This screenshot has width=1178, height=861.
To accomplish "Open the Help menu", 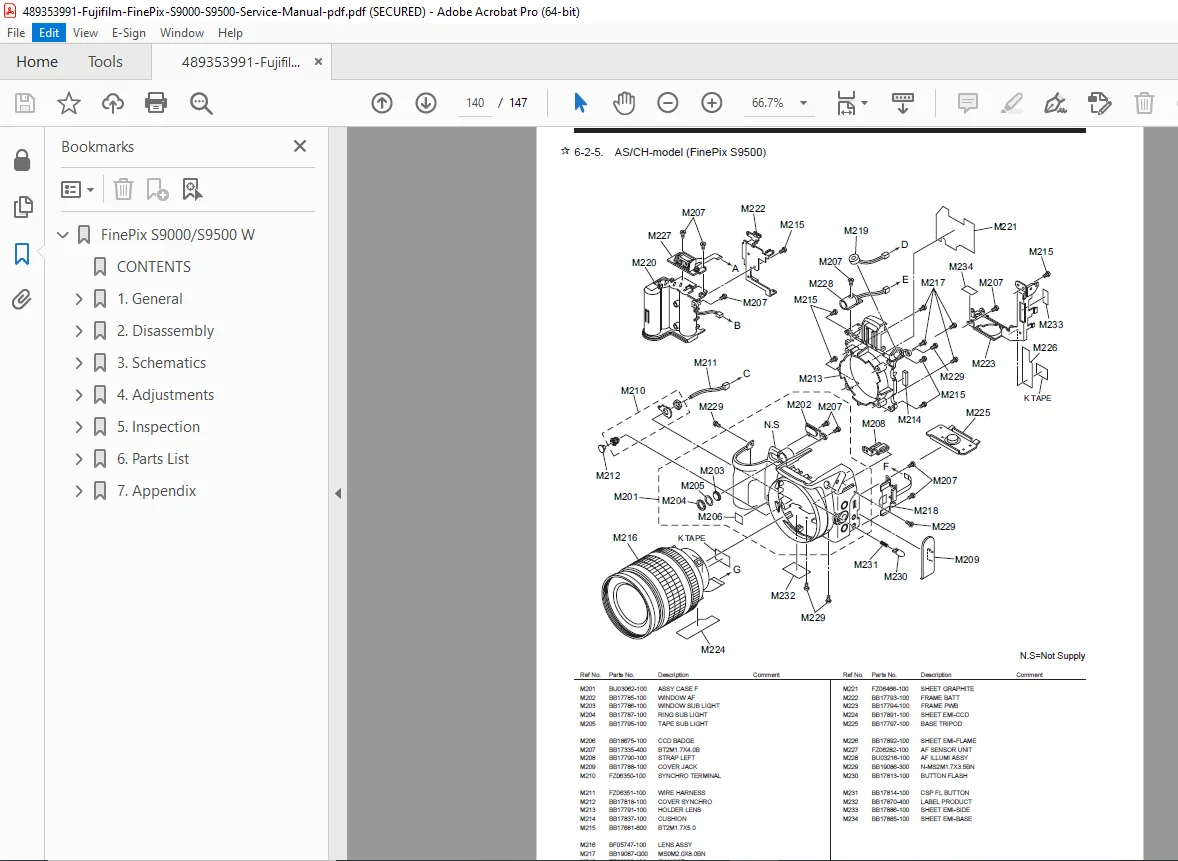I will click(230, 33).
